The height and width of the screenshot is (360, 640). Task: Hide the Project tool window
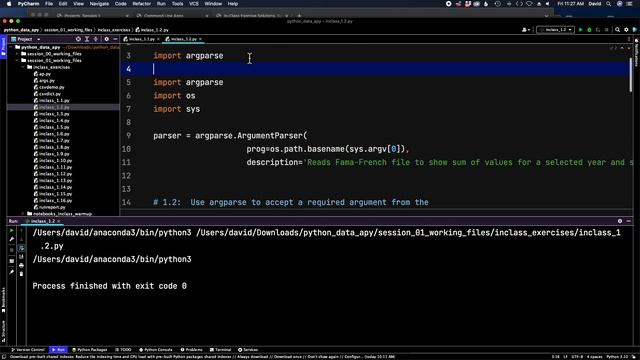pos(115,39)
